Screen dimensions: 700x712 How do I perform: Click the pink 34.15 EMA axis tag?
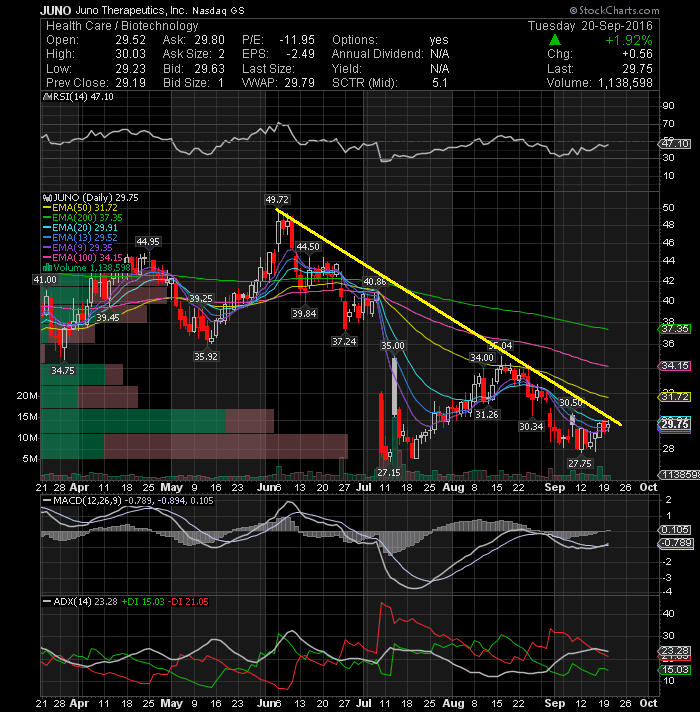675,366
